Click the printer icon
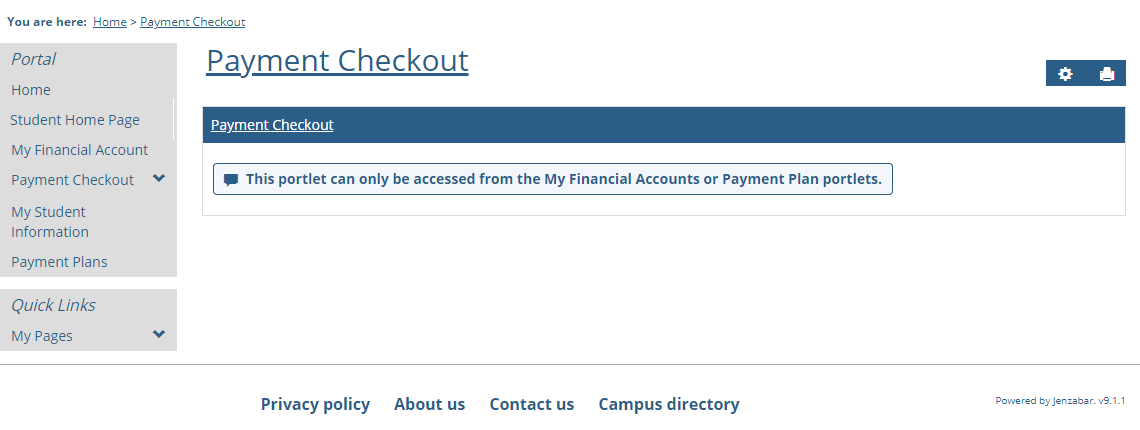 (1106, 74)
